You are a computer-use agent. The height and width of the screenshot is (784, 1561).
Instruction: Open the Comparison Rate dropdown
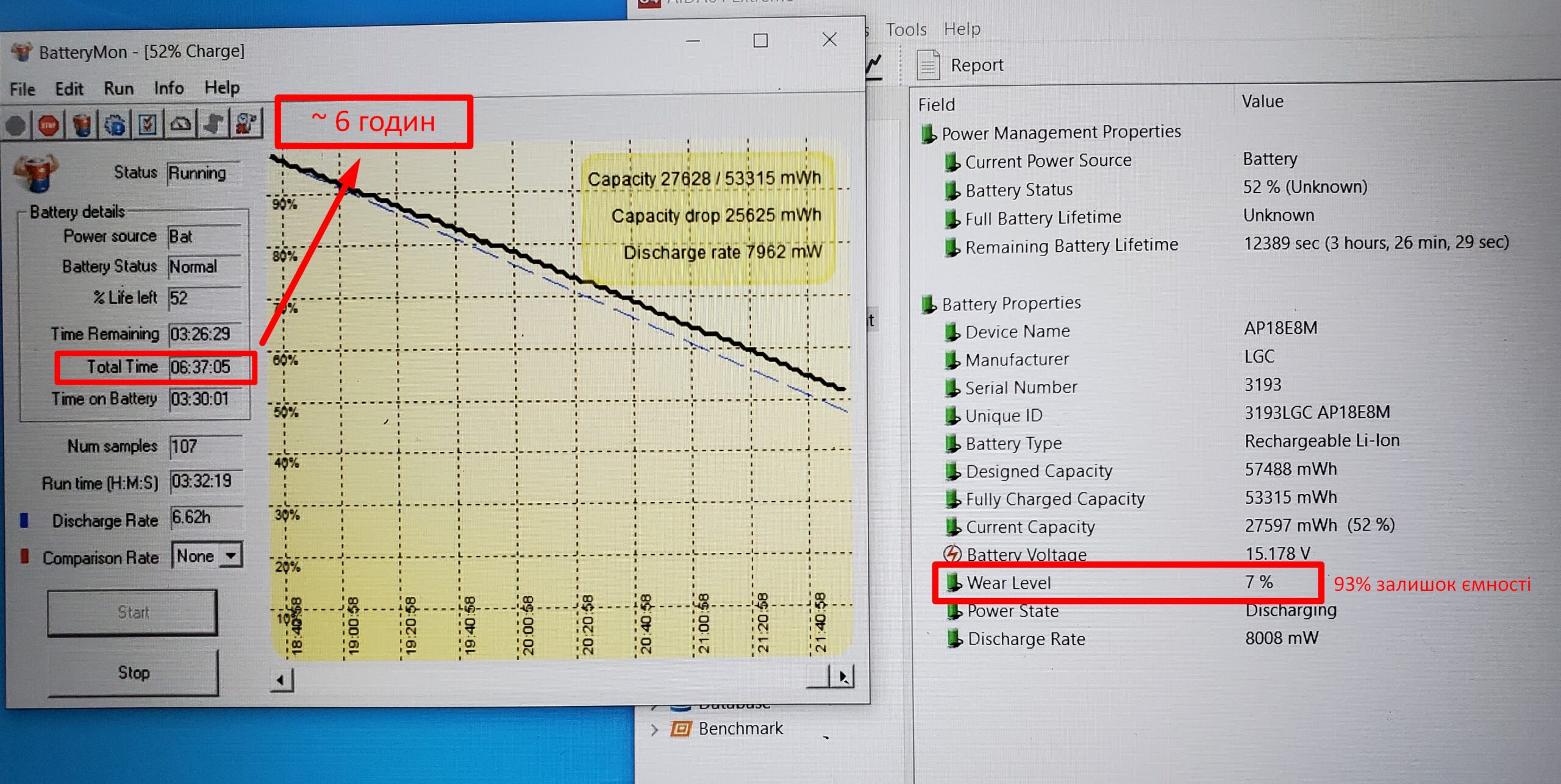(230, 556)
